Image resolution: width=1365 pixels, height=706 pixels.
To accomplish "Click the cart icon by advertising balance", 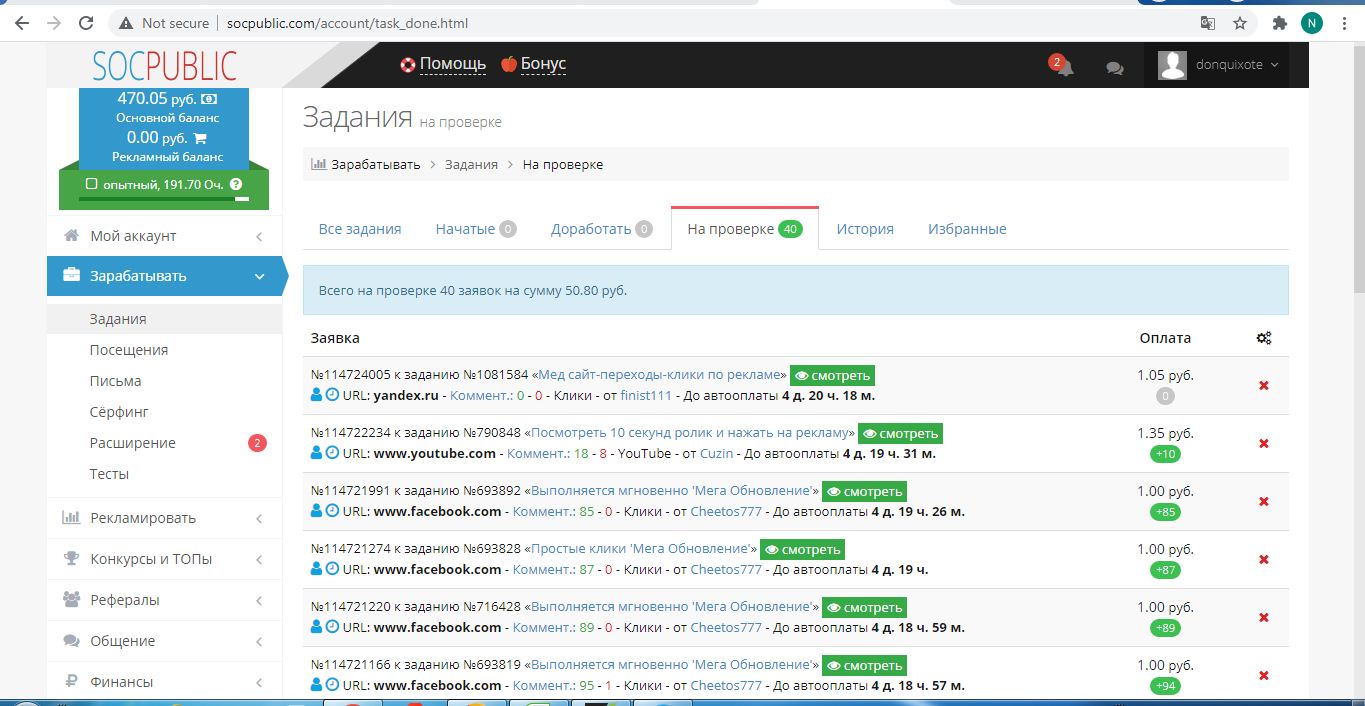I will click(x=199, y=138).
